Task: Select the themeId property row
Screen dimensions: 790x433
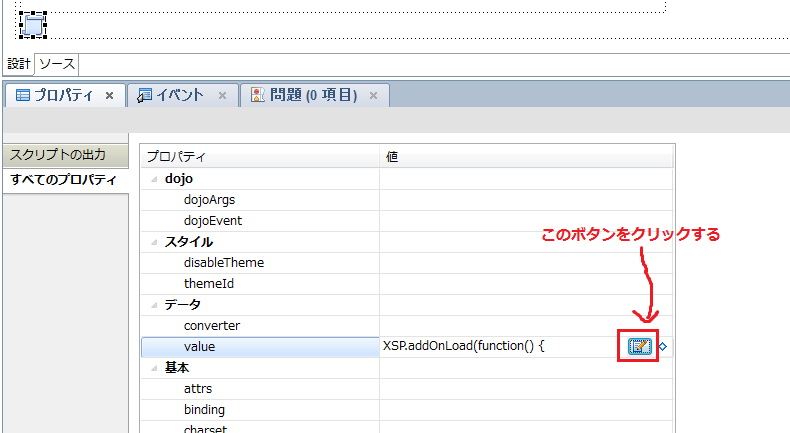Action: (x=260, y=284)
